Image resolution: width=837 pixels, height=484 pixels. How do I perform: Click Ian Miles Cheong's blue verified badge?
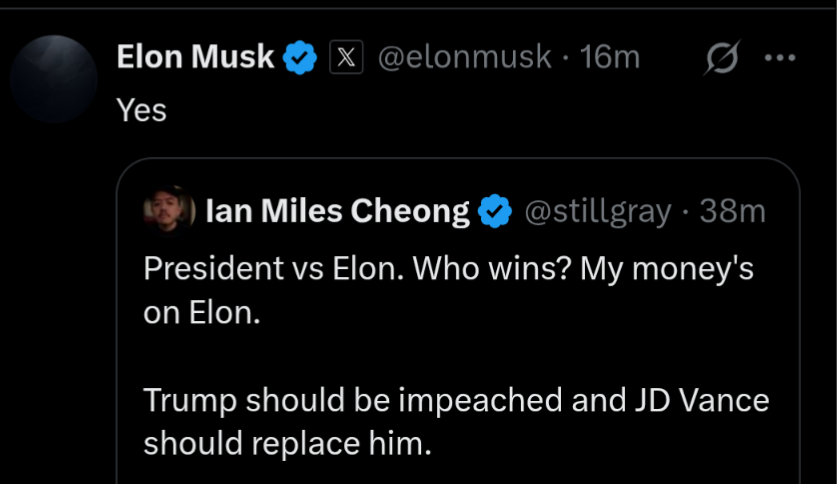pos(495,212)
